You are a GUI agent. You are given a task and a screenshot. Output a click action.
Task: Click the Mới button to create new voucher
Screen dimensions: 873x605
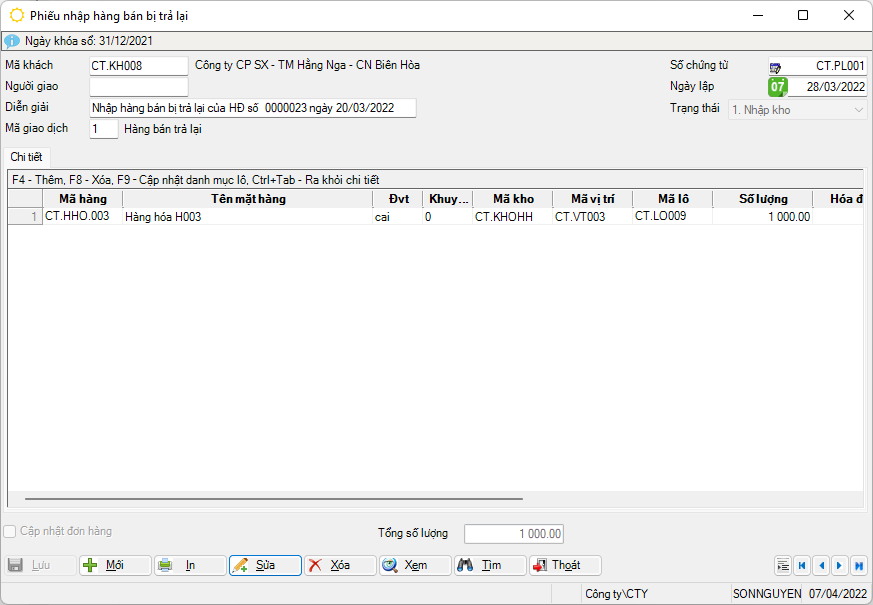[x=115, y=565]
